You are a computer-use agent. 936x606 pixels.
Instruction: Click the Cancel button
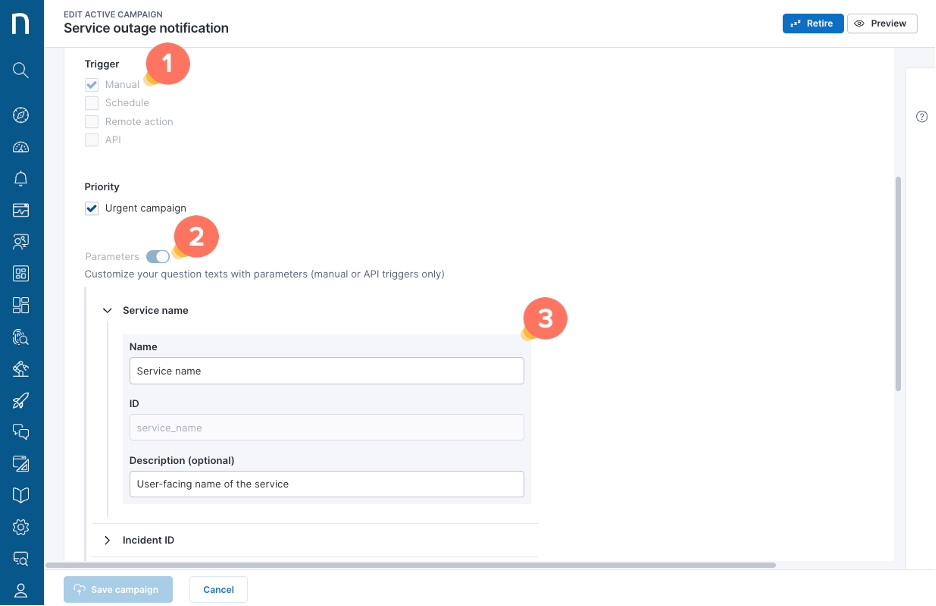pos(218,590)
